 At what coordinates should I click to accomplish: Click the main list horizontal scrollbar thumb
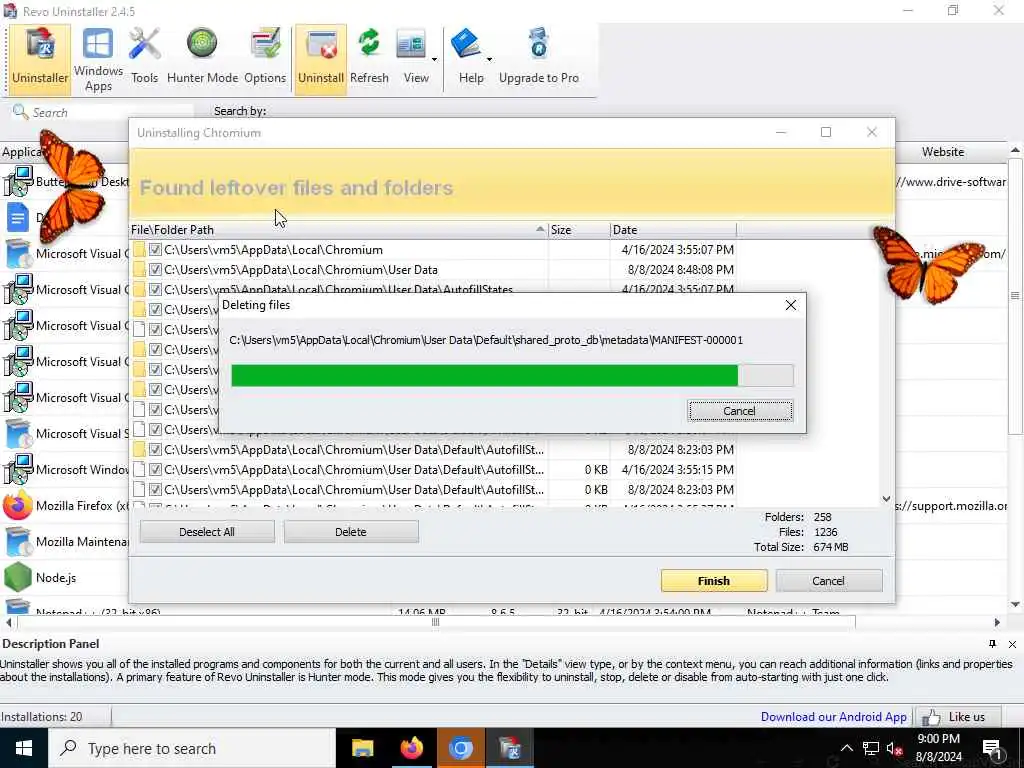435,622
